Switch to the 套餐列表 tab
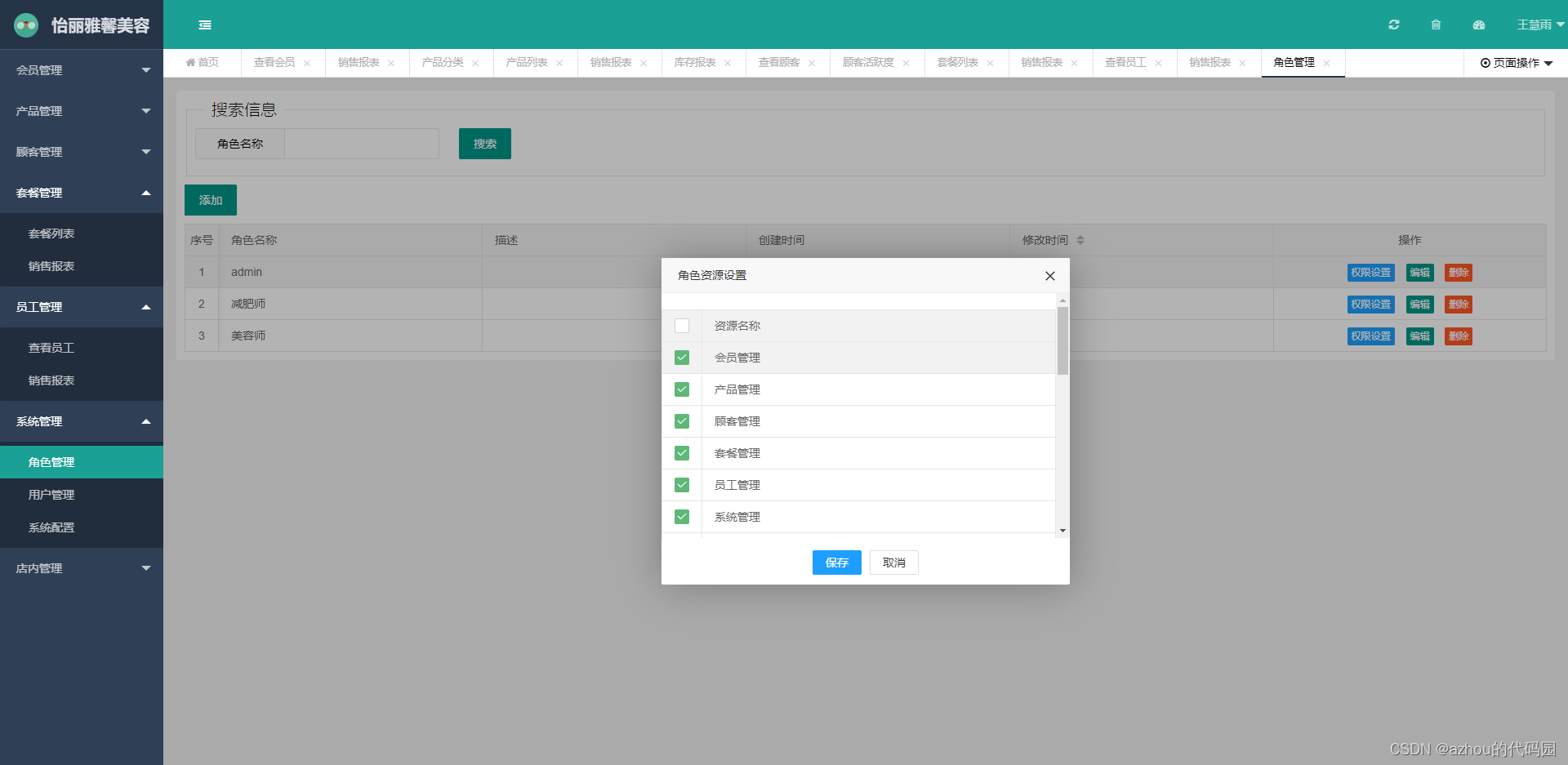1568x765 pixels. (957, 63)
